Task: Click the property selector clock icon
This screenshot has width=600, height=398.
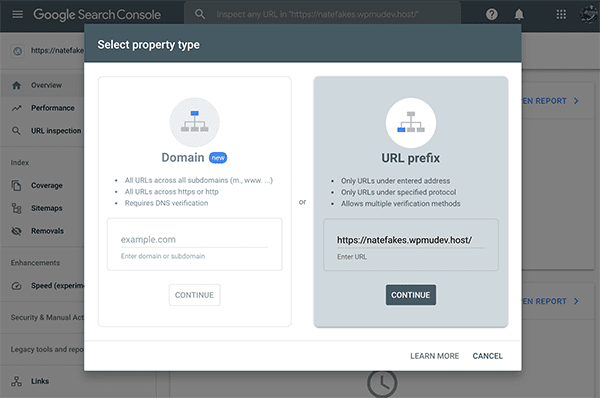Action: coord(18,51)
